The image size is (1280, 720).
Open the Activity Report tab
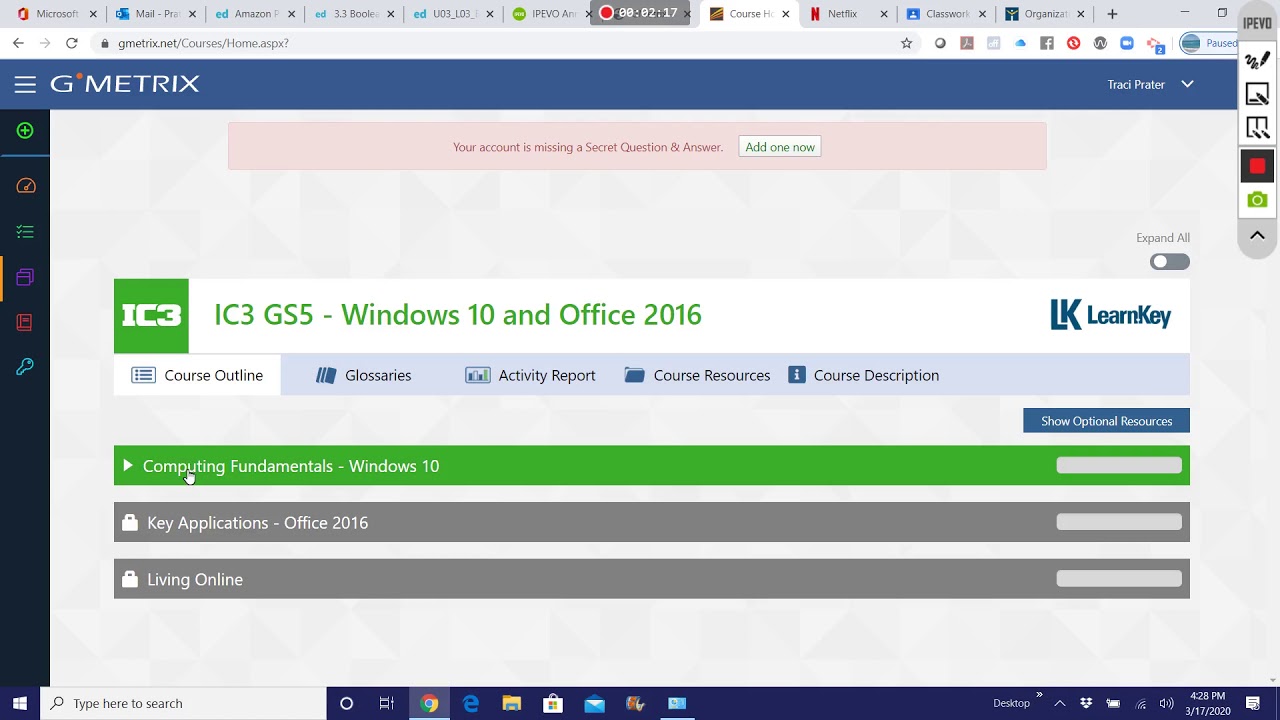[x=530, y=375]
